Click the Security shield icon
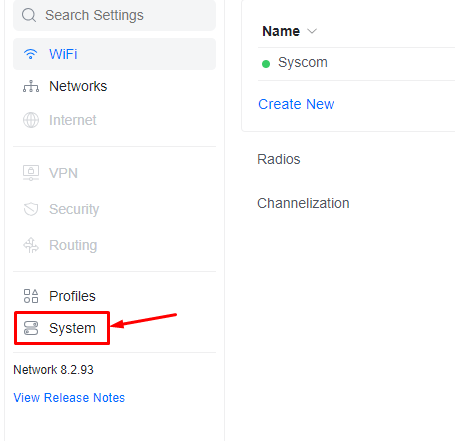The image size is (455, 441). pyautogui.click(x=31, y=209)
